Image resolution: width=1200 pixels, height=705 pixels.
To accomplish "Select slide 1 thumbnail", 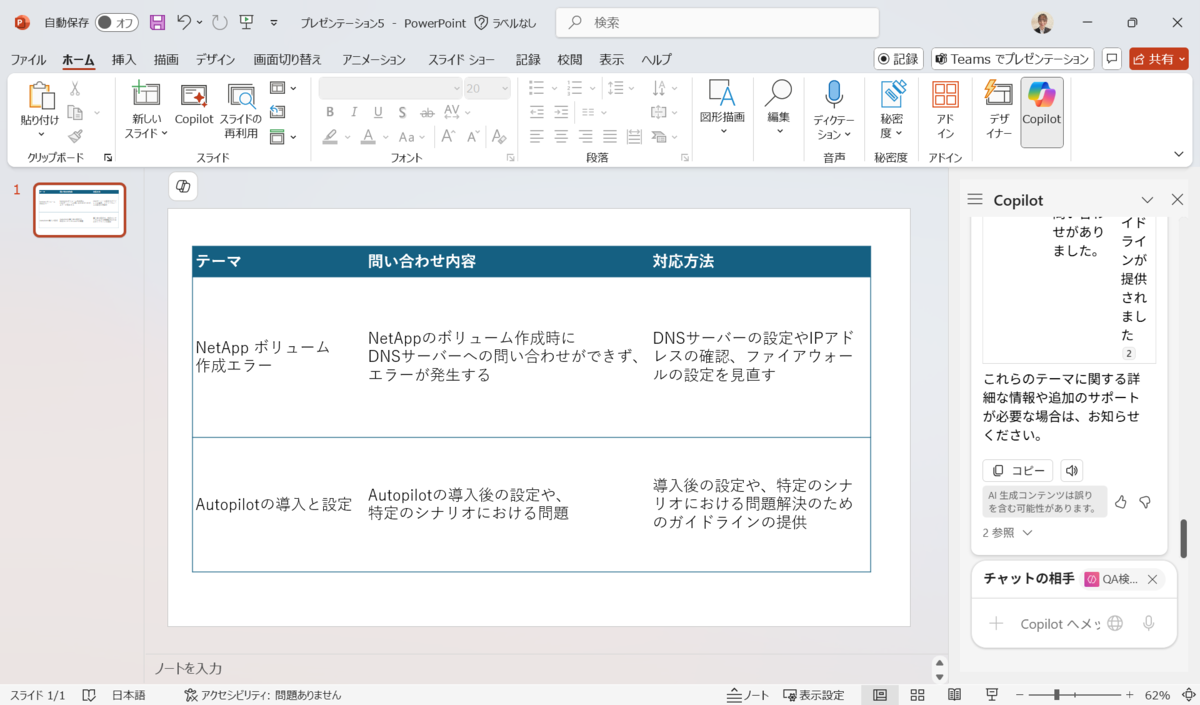I will coord(80,210).
